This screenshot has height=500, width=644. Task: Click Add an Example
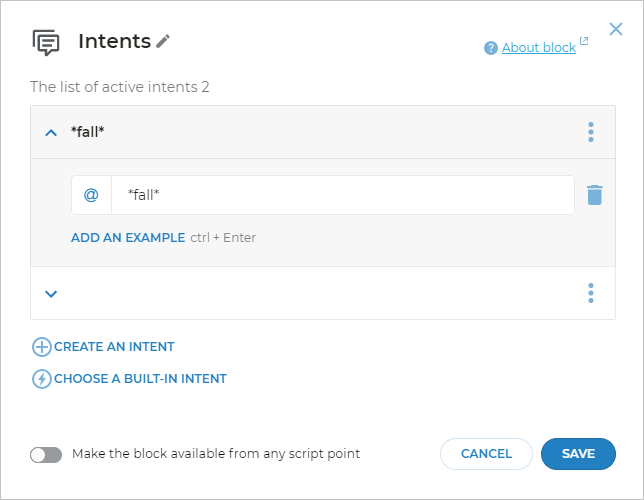click(x=128, y=238)
